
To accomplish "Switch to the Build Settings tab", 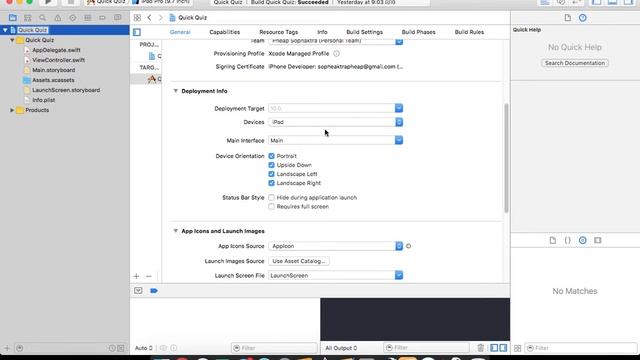I will pos(364,32).
